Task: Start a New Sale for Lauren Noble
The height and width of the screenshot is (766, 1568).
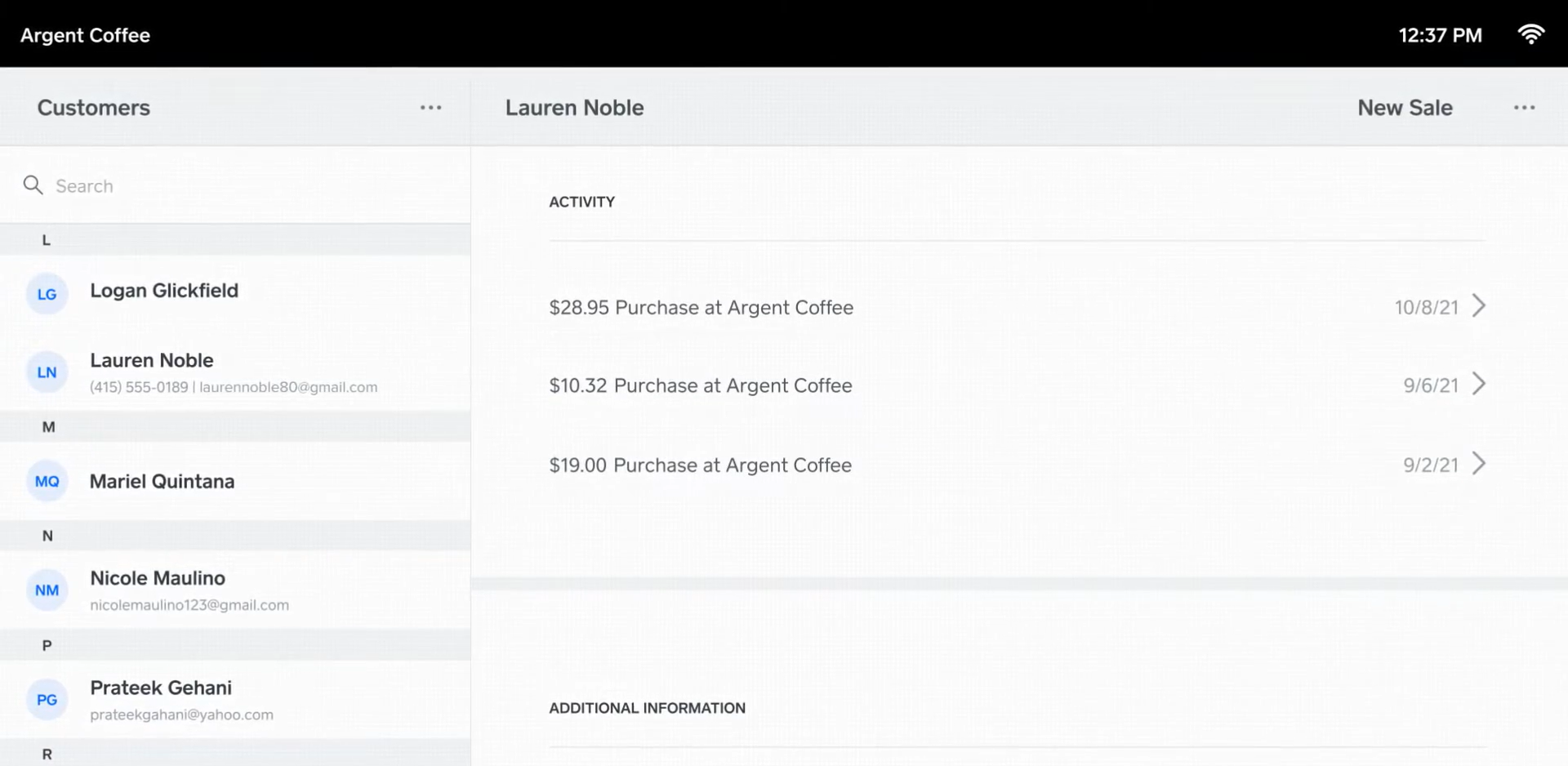Action: pos(1405,108)
